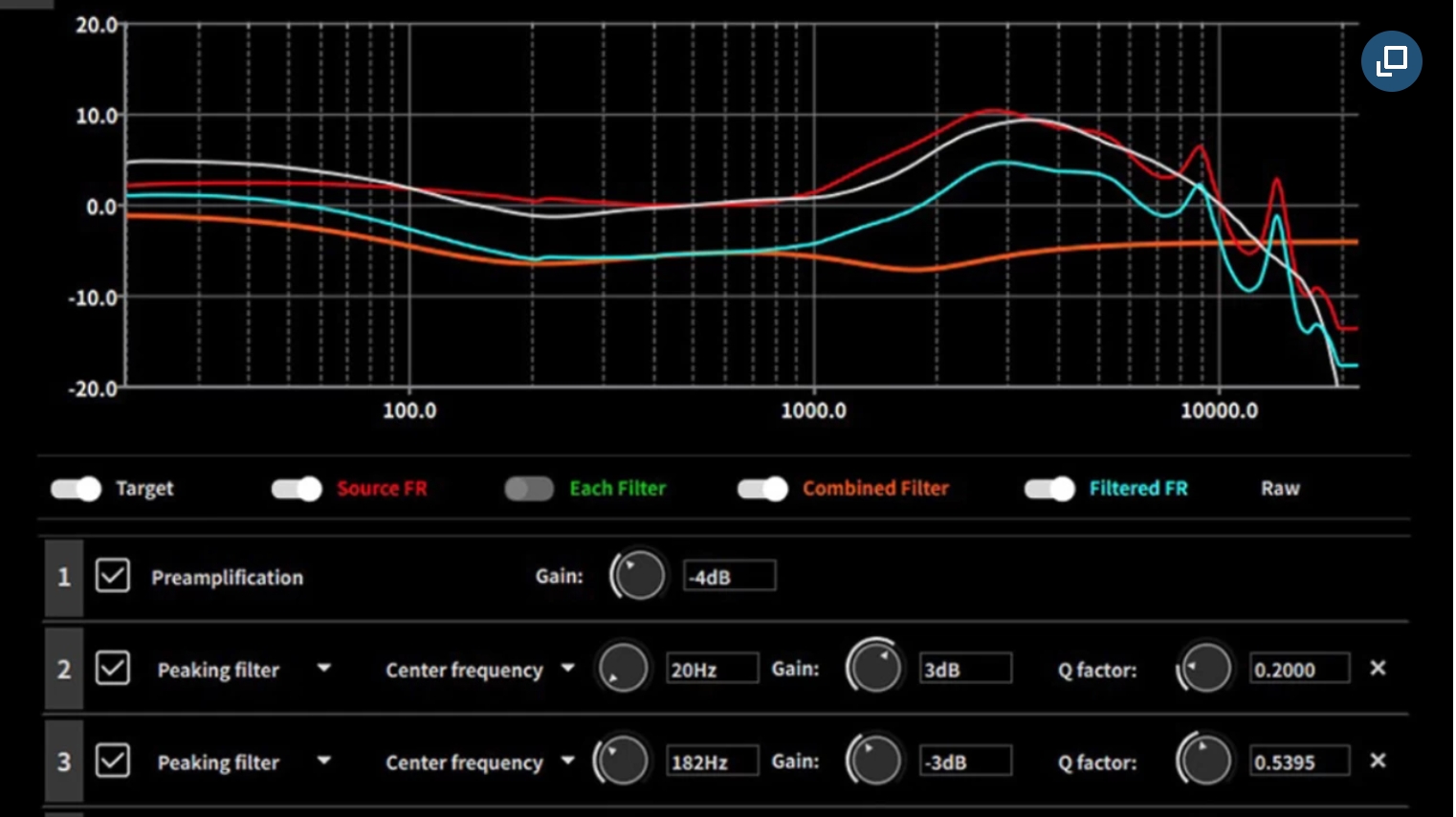Uncheck filter 2 enable checkbox

tap(113, 668)
